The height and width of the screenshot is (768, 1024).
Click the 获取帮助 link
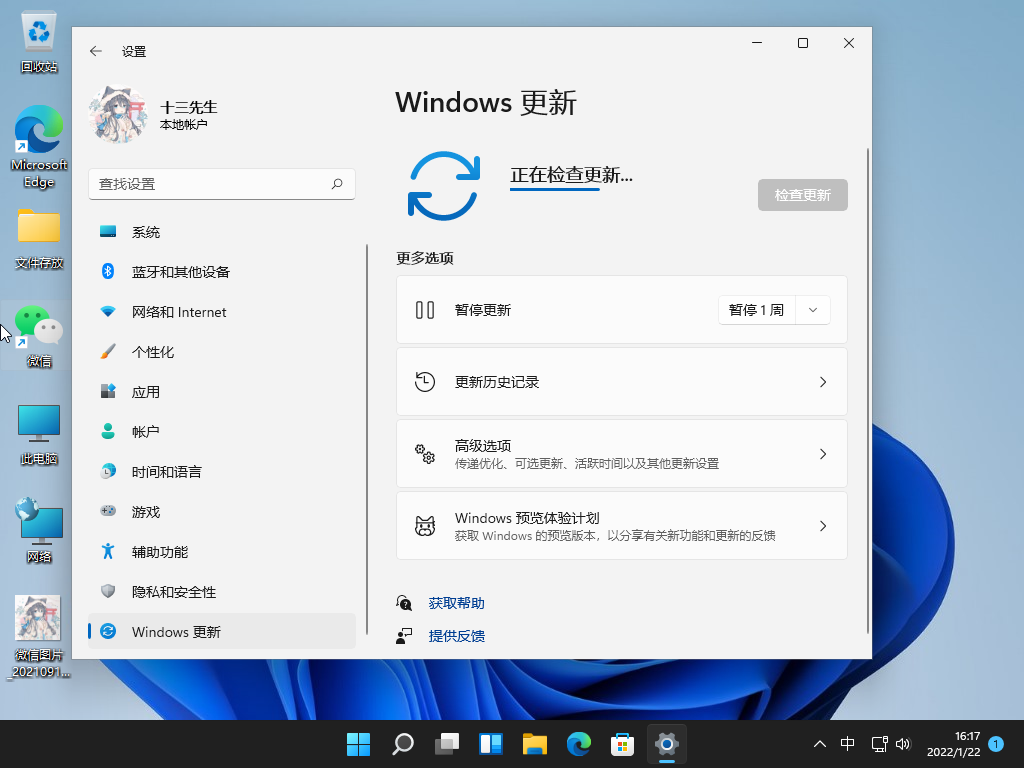(456, 603)
